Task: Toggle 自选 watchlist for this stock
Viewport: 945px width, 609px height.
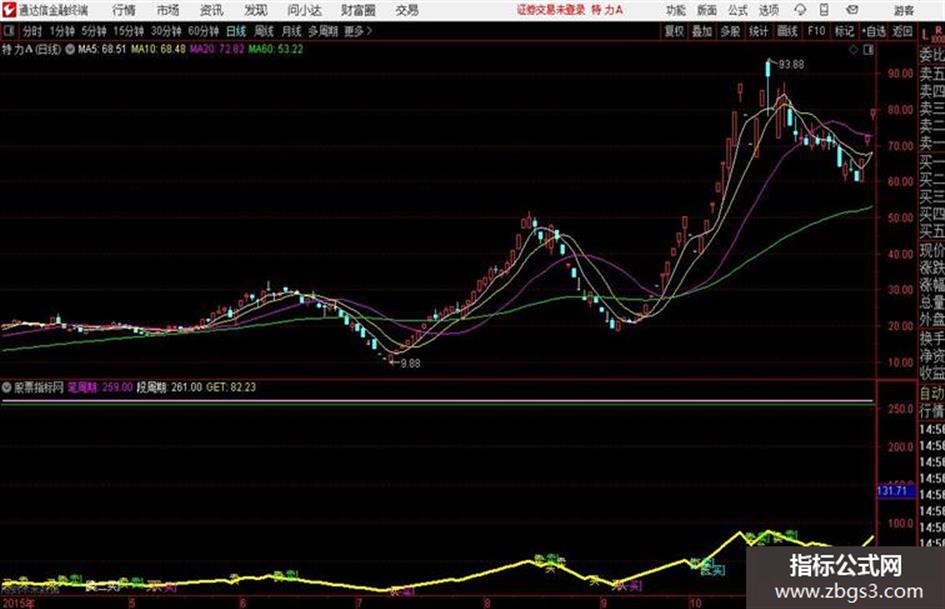Action: point(874,31)
